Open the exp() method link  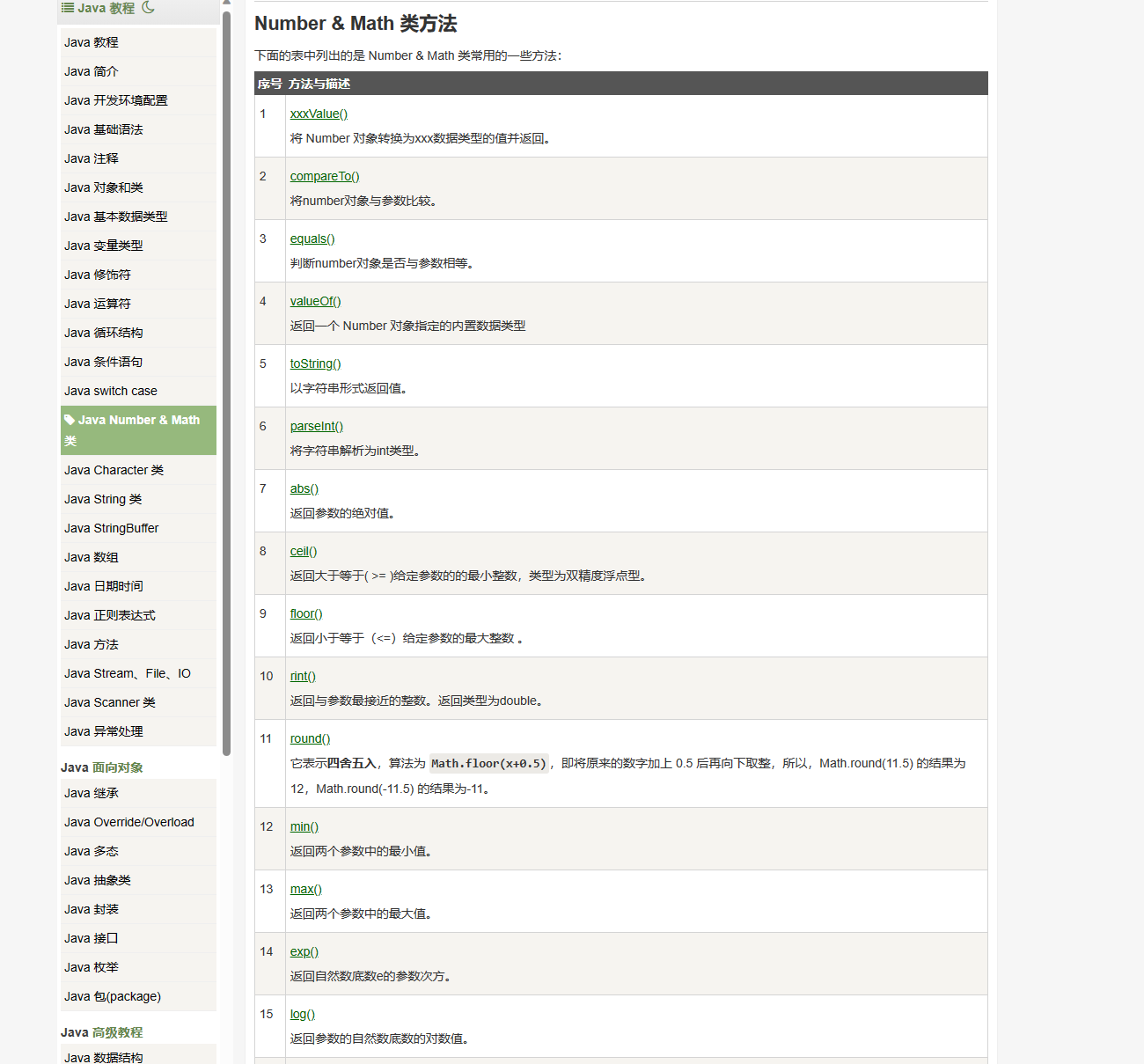point(304,951)
